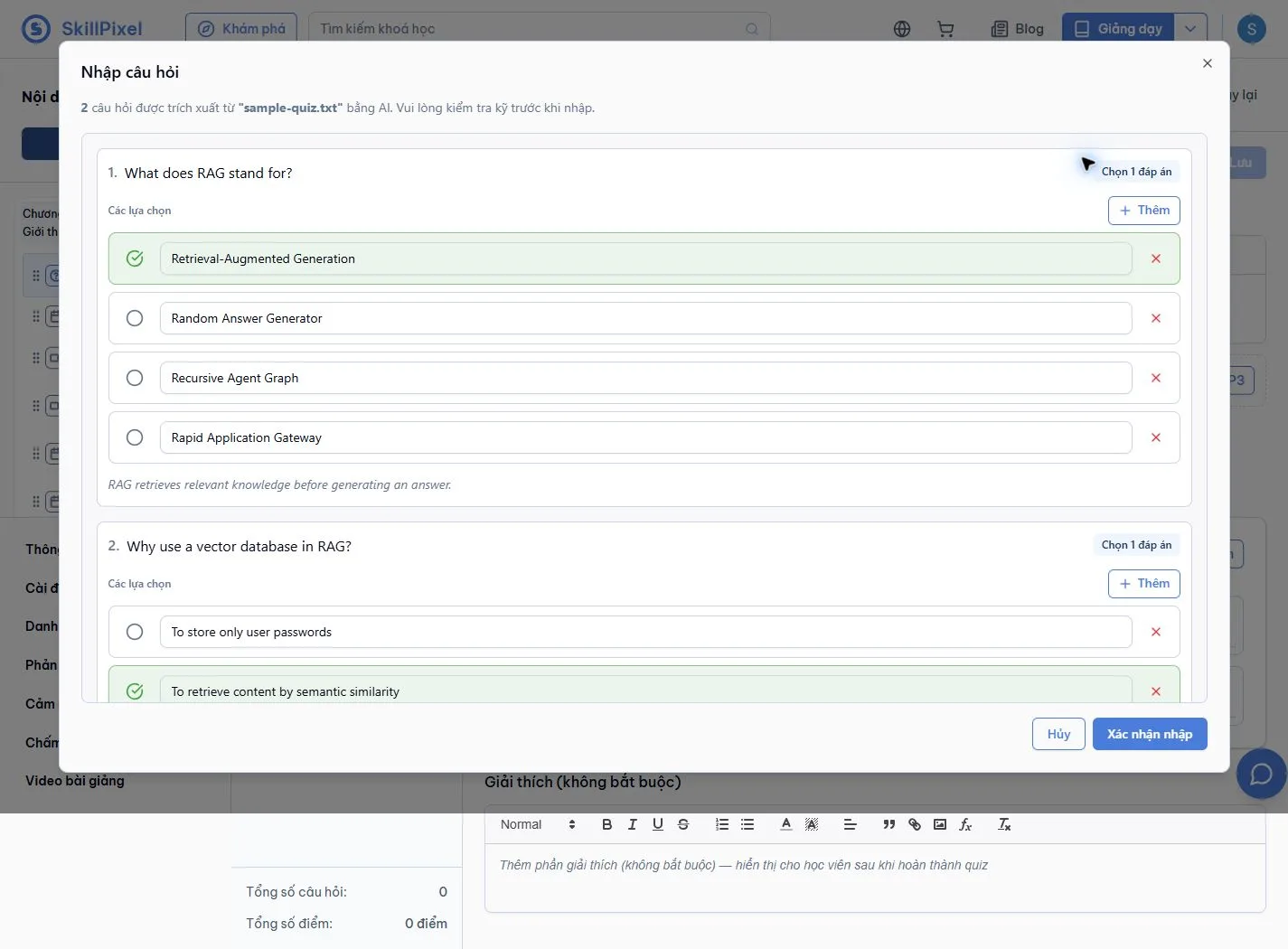Insert a hyperlink using the link icon
1288x949 pixels.
(x=915, y=824)
